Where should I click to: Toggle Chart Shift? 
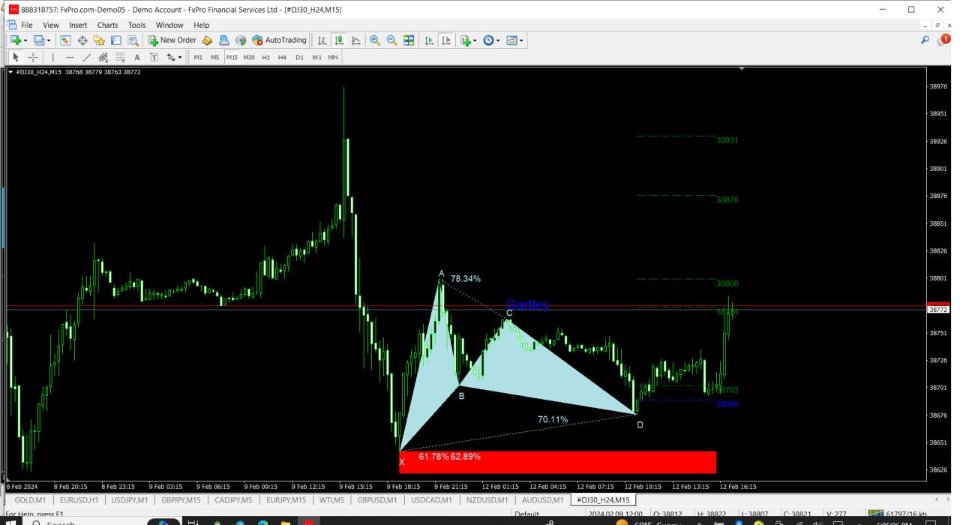click(x=446, y=40)
